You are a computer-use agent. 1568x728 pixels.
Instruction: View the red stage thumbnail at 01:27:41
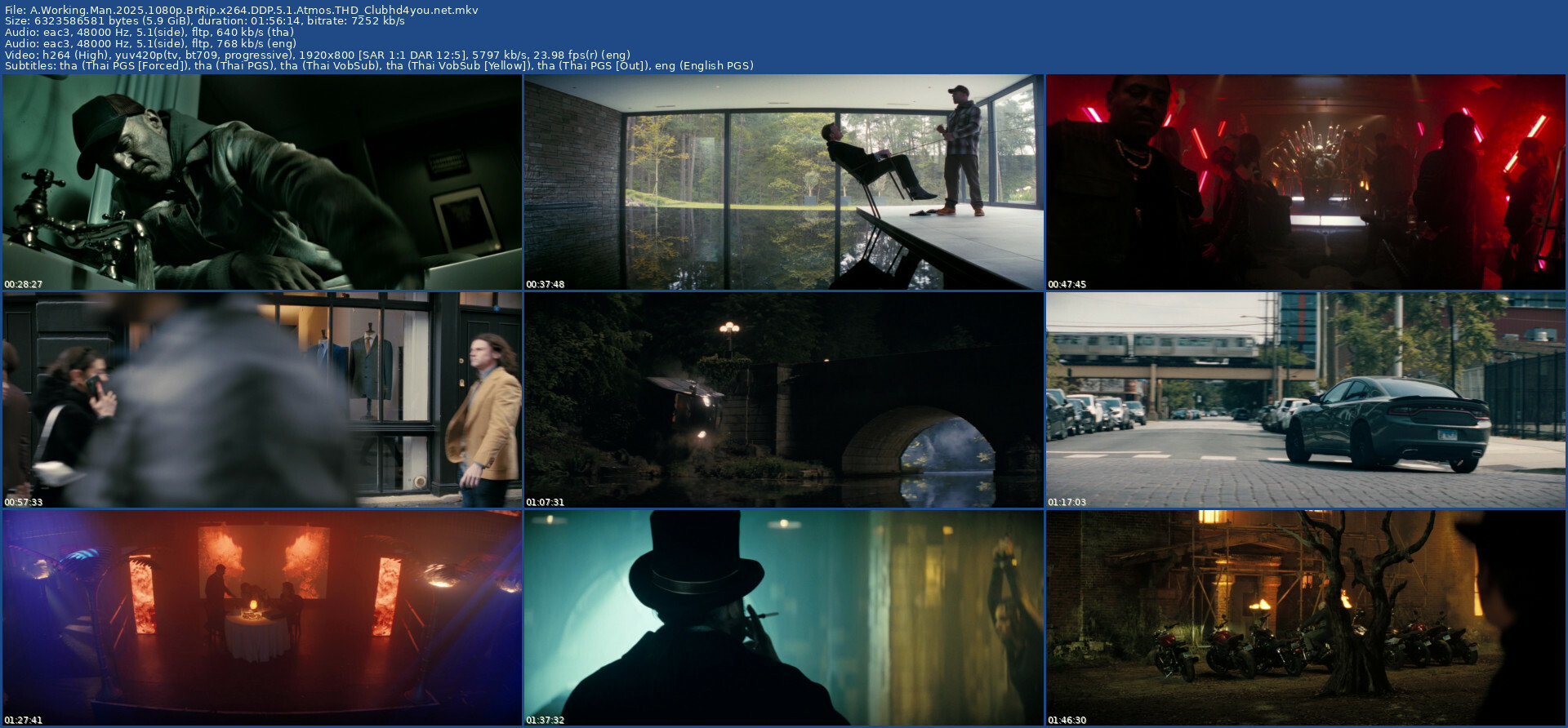point(262,618)
